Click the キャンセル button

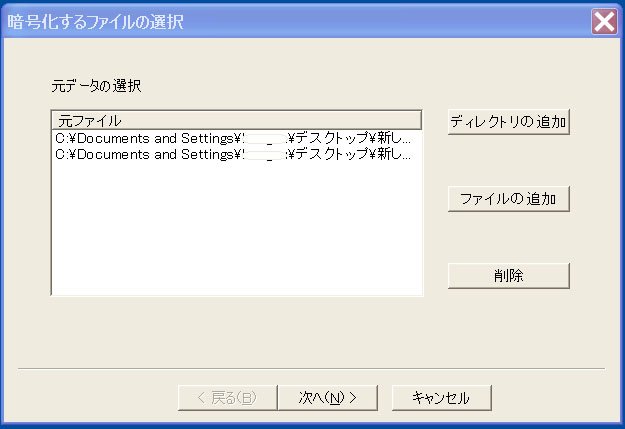click(442, 398)
